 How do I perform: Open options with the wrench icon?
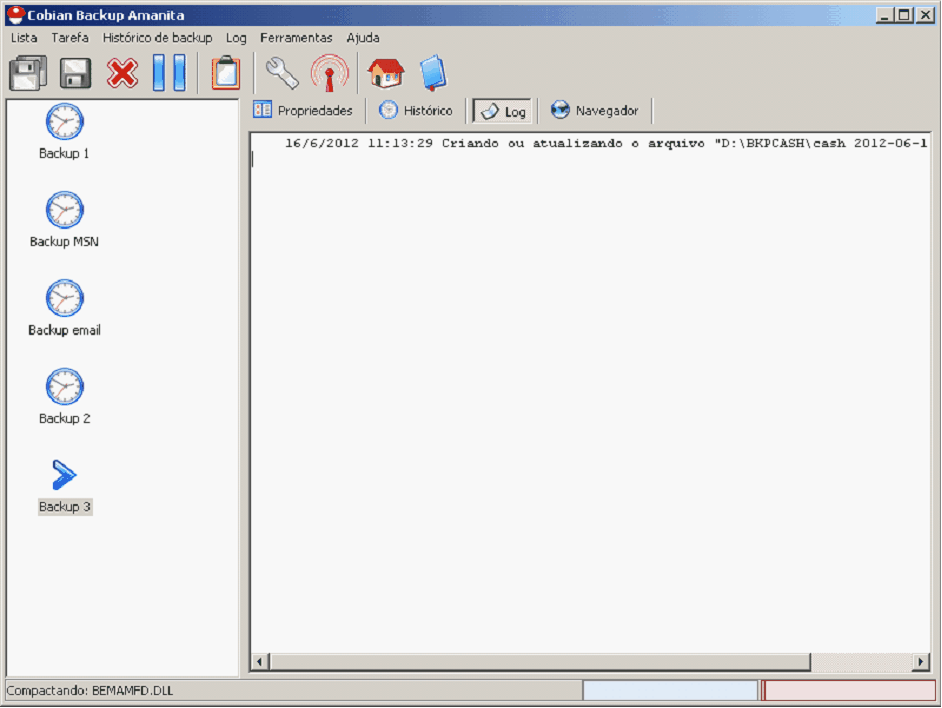coord(282,73)
